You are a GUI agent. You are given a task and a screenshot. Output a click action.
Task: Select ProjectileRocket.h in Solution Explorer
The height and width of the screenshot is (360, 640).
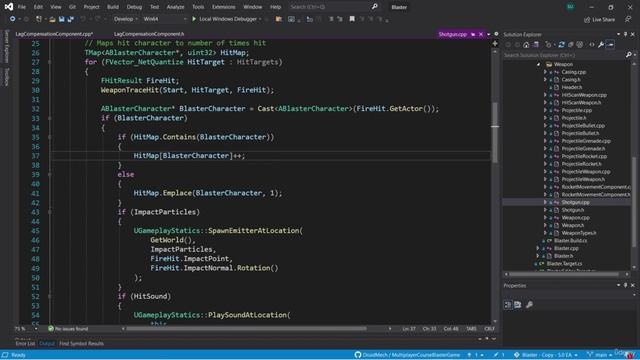click(581, 164)
